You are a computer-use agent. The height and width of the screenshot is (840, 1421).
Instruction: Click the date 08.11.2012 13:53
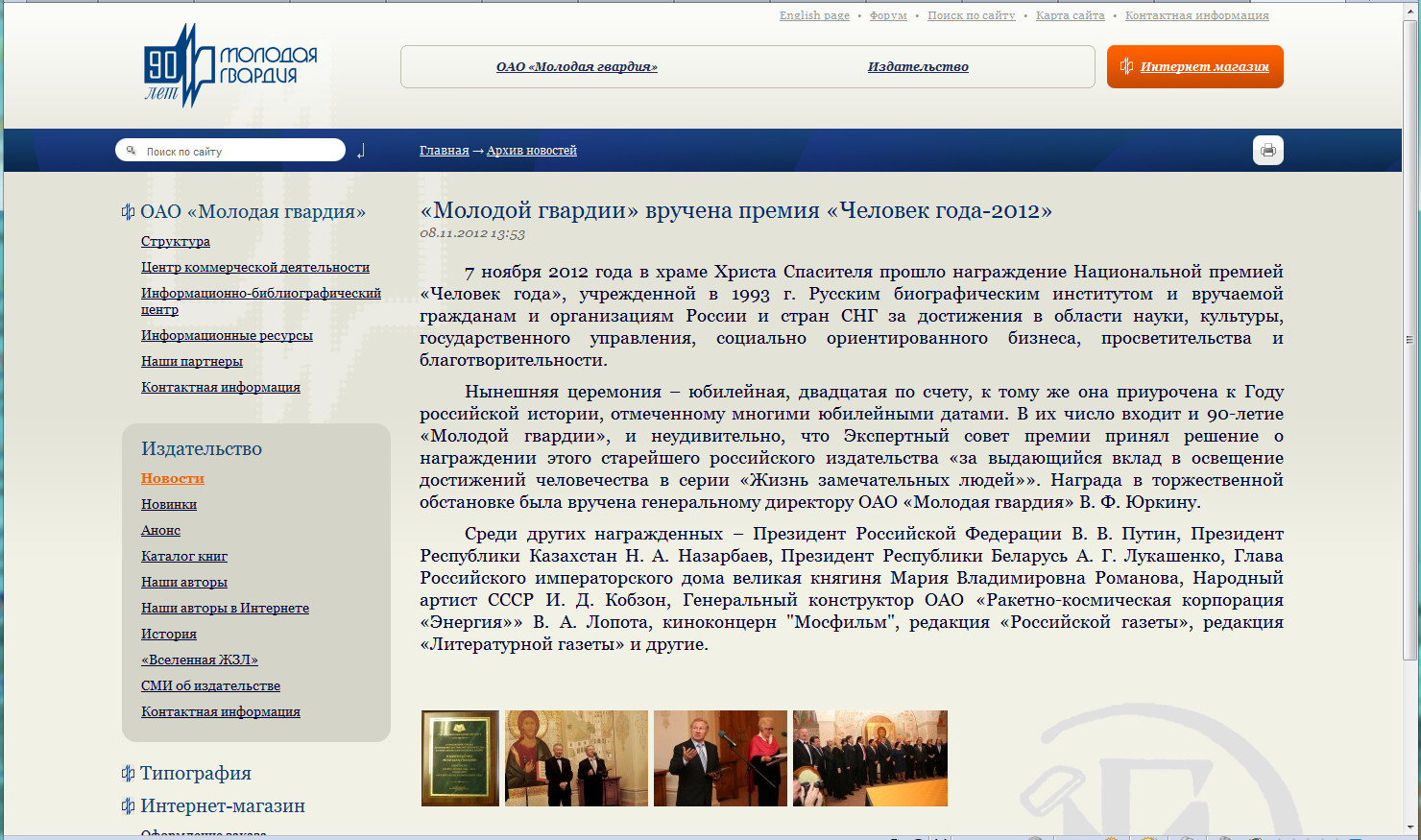pos(472,233)
